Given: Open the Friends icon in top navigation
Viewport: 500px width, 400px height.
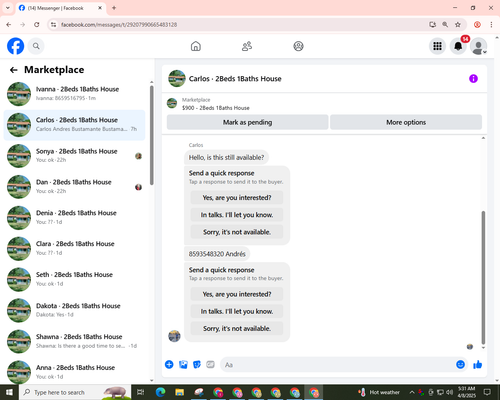Looking at the screenshot, I should pyautogui.click(x=247, y=46).
